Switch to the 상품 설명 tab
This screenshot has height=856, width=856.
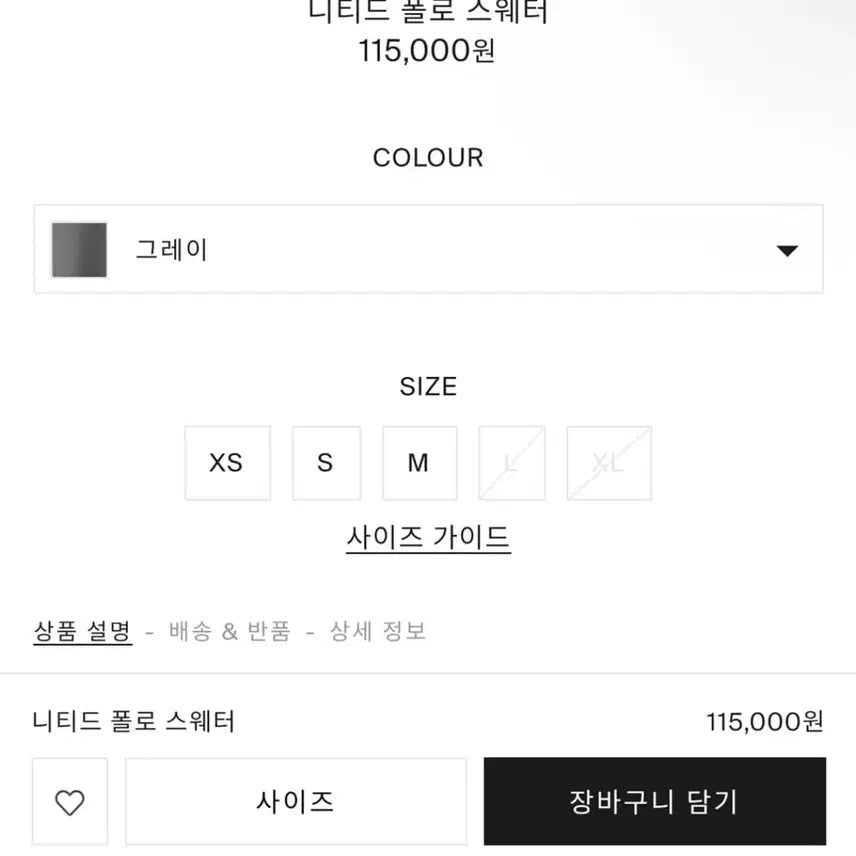click(82, 631)
